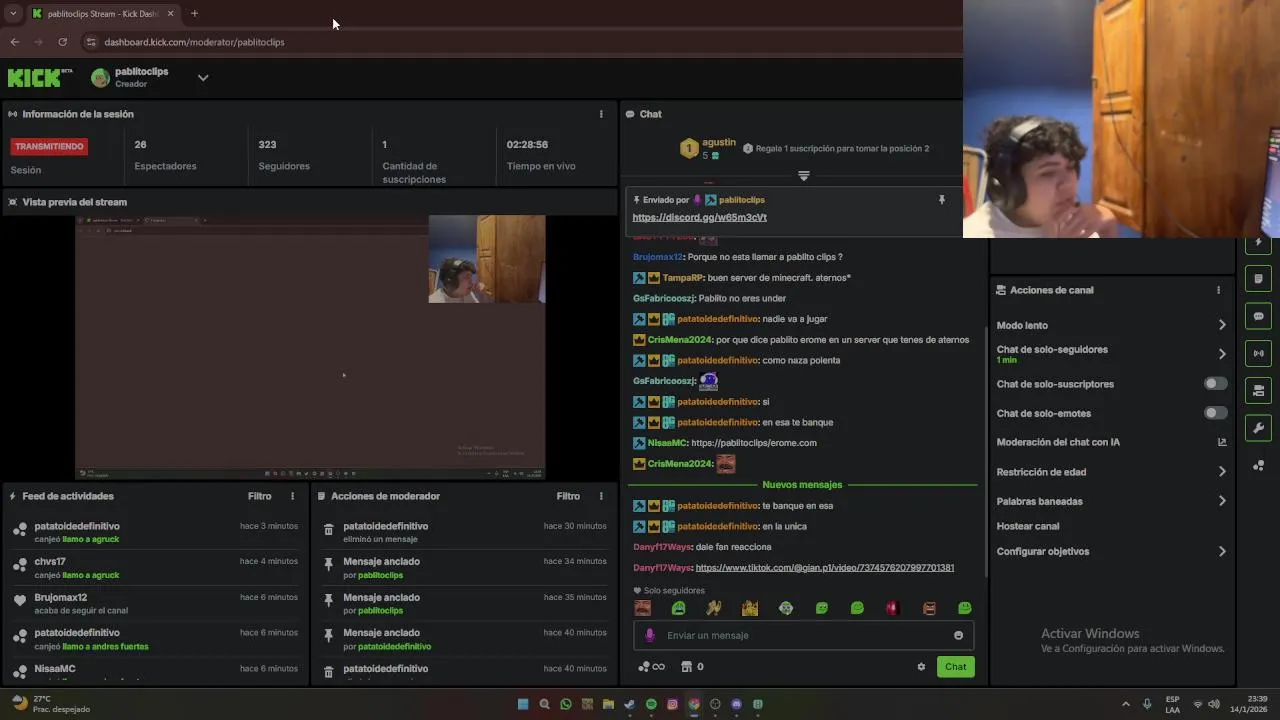Select the mustache face emote
This screenshot has height=720, width=1280.
point(643,608)
